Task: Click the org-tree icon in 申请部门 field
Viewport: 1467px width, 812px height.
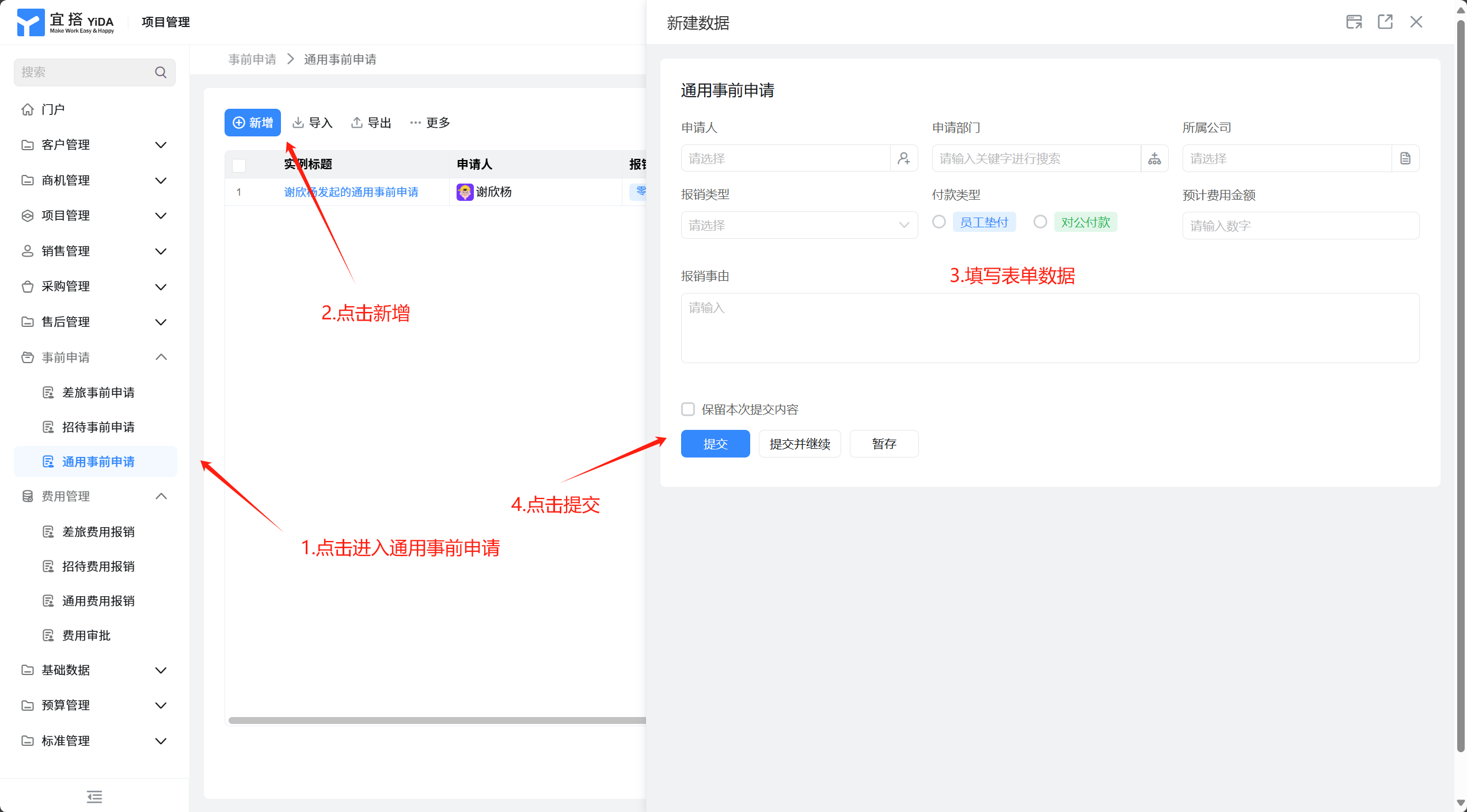Action: tap(1154, 158)
